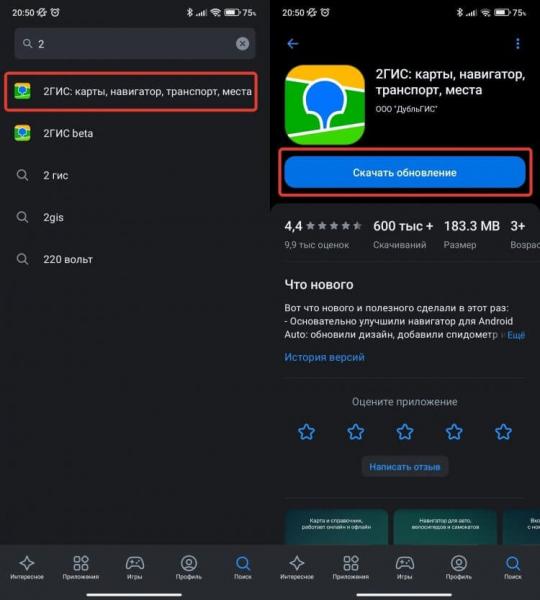Open Приложения tab in left screen

pyautogui.click(x=81, y=567)
